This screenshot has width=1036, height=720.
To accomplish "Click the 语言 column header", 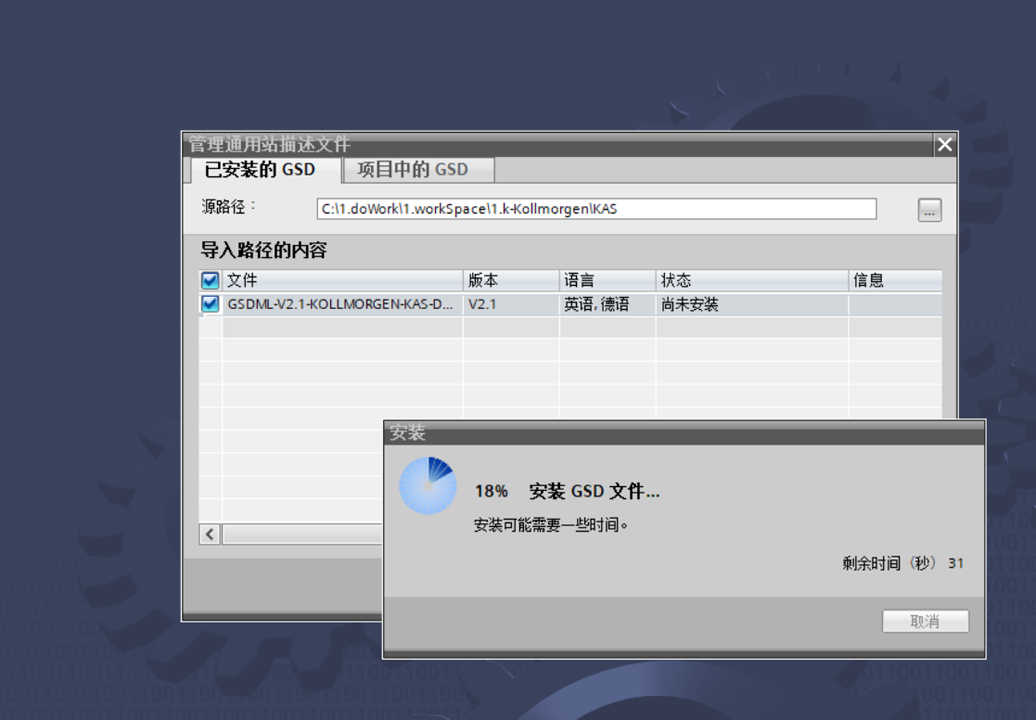I will [x=606, y=281].
